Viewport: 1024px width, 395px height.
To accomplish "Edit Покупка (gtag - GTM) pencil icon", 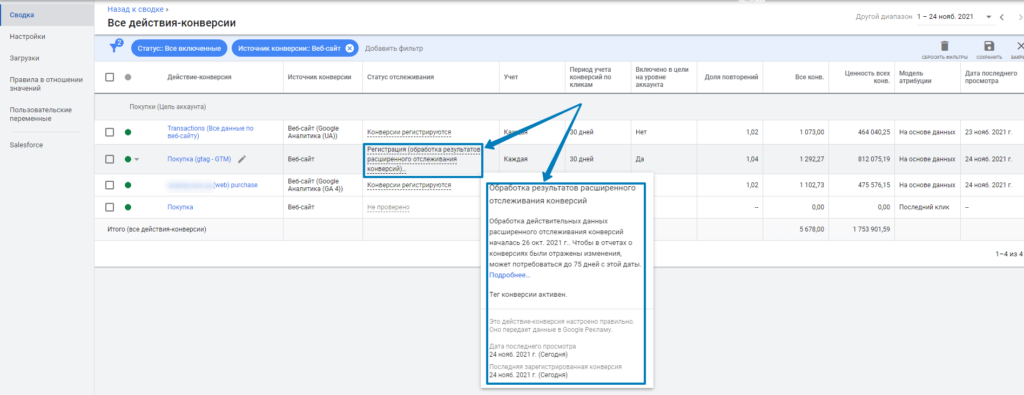I will click(242, 159).
